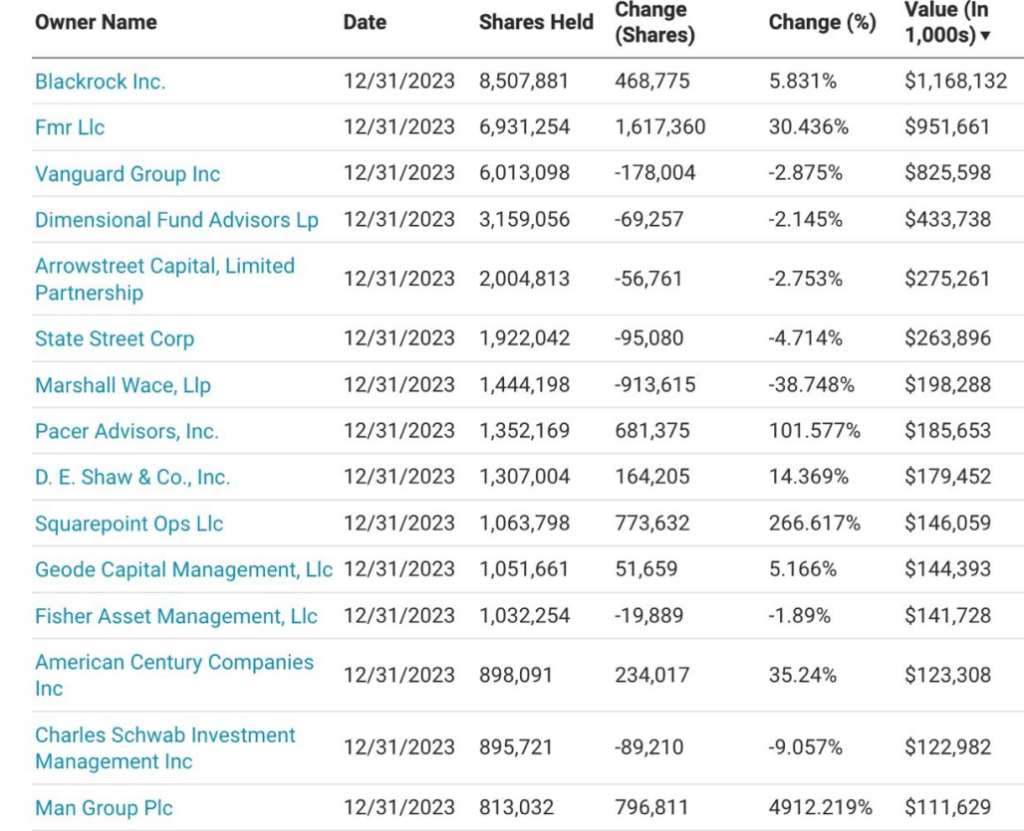
Task: Open Pacer Advisors, Inc. link
Action: 126,431
